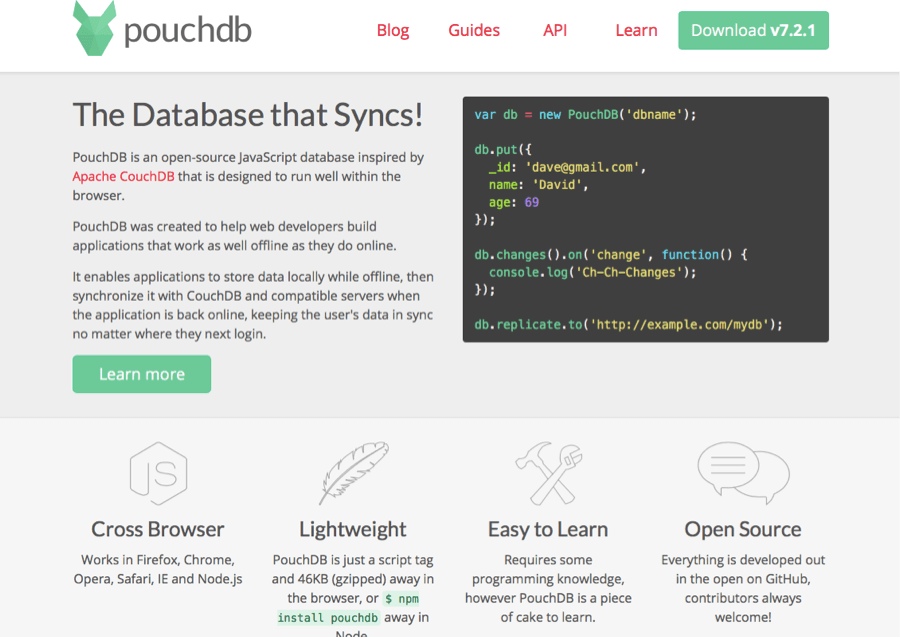The image size is (900, 638).
Task: Click The Database that Syncs! headline
Action: coord(248,115)
